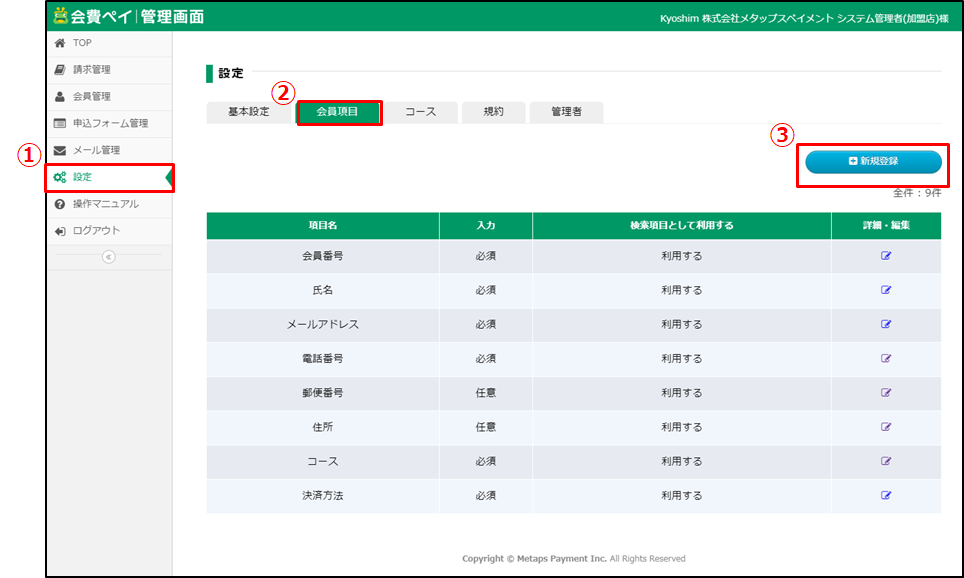Collapse the sidebar with chevron button

pos(109,256)
